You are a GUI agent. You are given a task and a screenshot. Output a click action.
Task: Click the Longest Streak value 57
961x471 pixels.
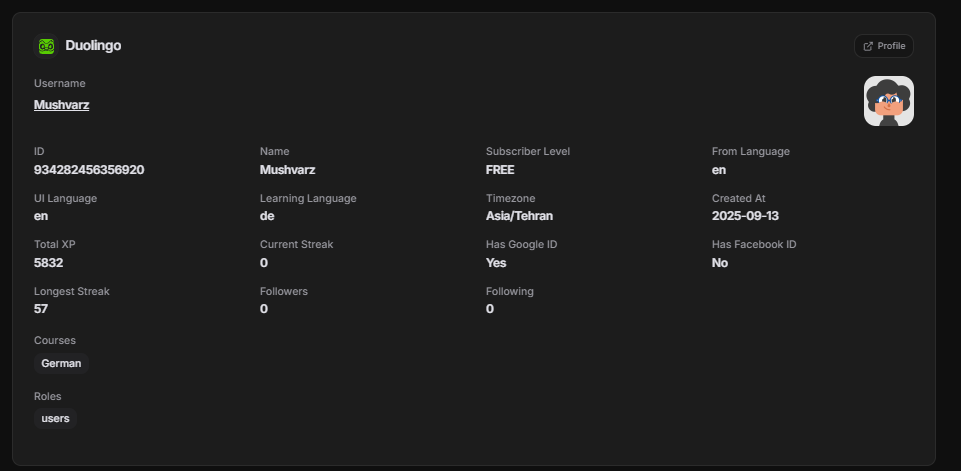click(41, 308)
